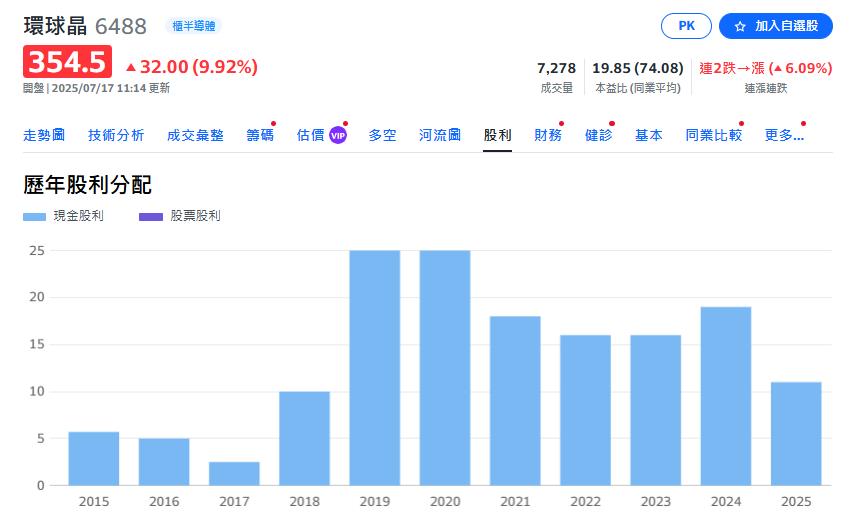
Task: Click the star icon in 加入自選股
Action: [740, 26]
